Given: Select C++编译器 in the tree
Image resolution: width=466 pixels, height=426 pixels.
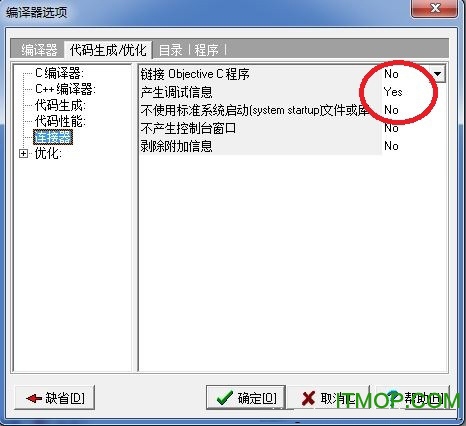Looking at the screenshot, I should (x=65, y=89).
